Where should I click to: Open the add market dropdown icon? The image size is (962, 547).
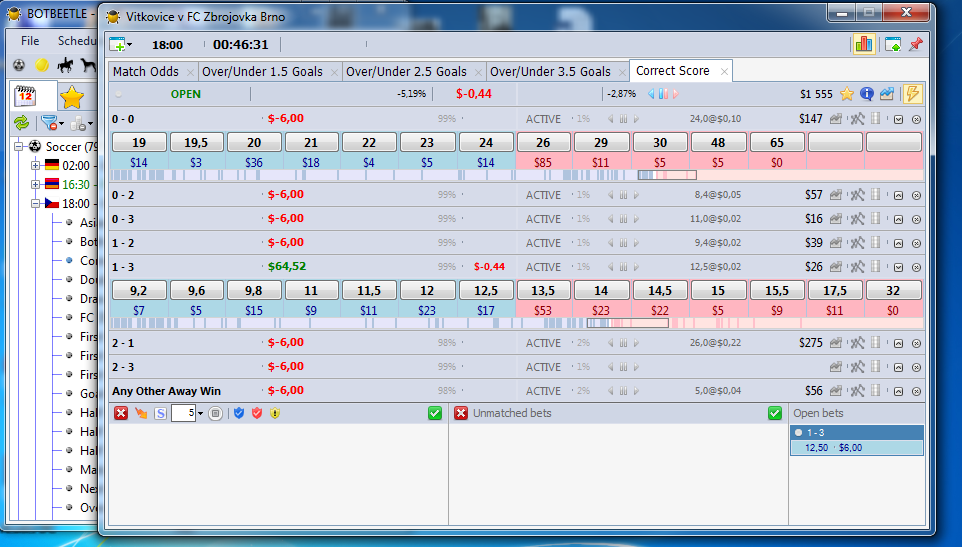point(121,44)
